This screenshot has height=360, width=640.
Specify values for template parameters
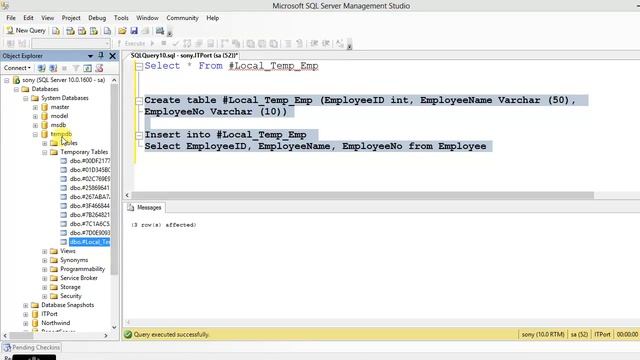click(x=340, y=43)
